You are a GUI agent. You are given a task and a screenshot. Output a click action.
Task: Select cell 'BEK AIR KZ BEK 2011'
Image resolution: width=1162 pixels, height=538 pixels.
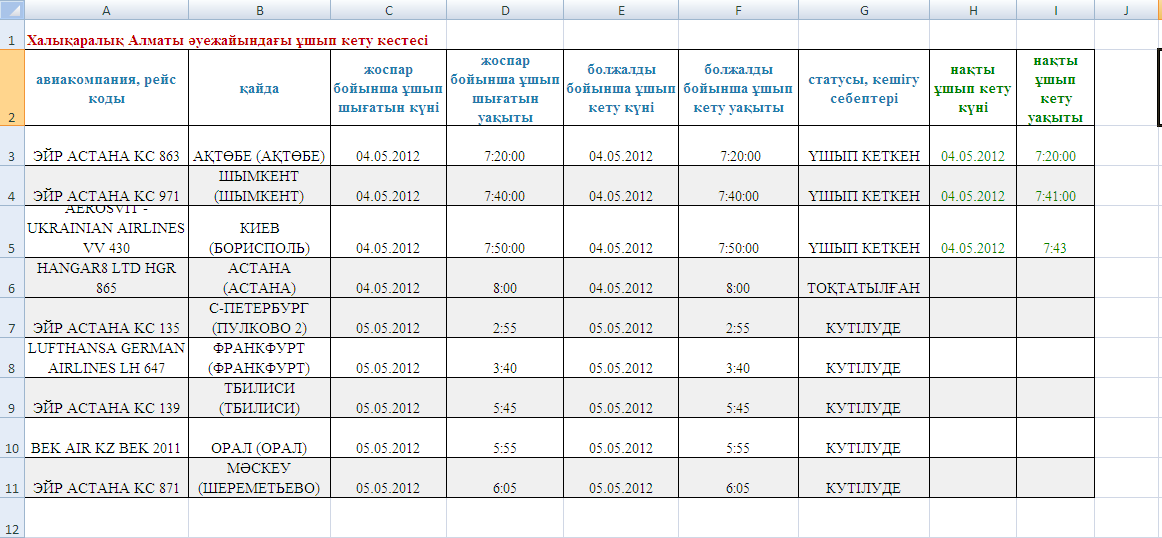[x=107, y=438]
